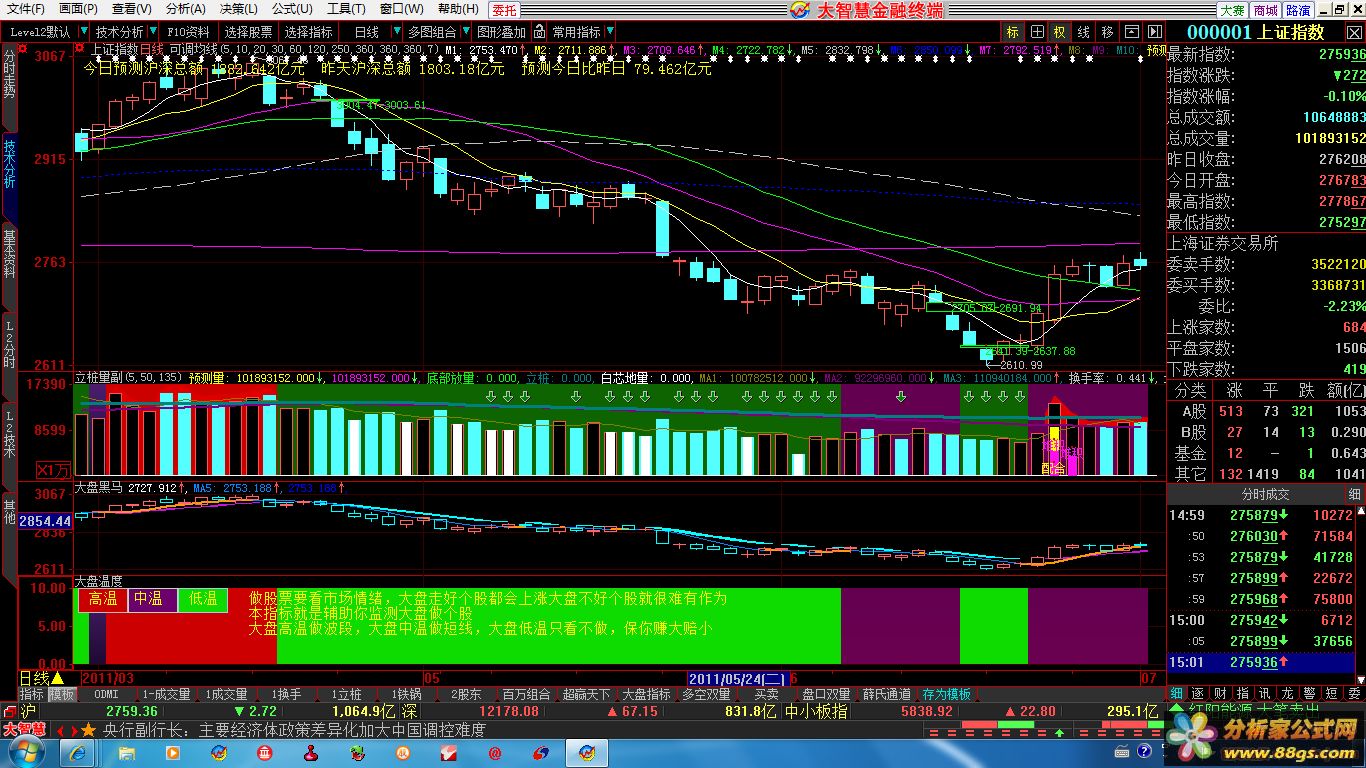
Task: Select the 超赢天下 indicator tab
Action: pyautogui.click(x=586, y=694)
